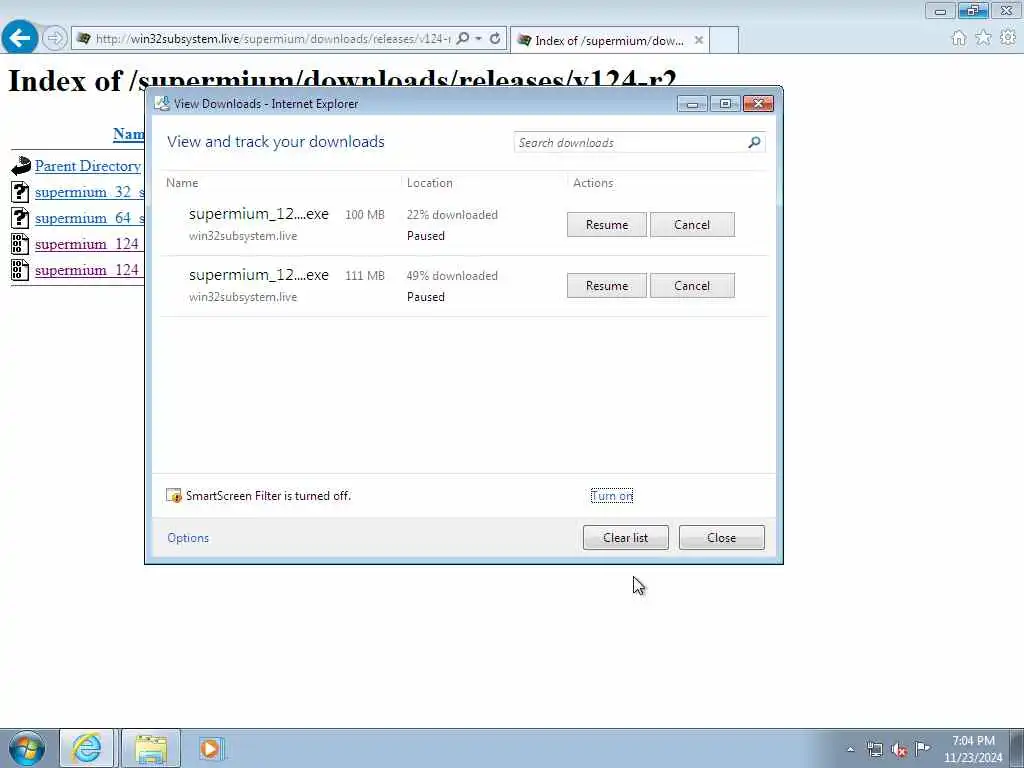Click the URL text in the address bar
Screen dimensions: 1024x768
pos(273,39)
